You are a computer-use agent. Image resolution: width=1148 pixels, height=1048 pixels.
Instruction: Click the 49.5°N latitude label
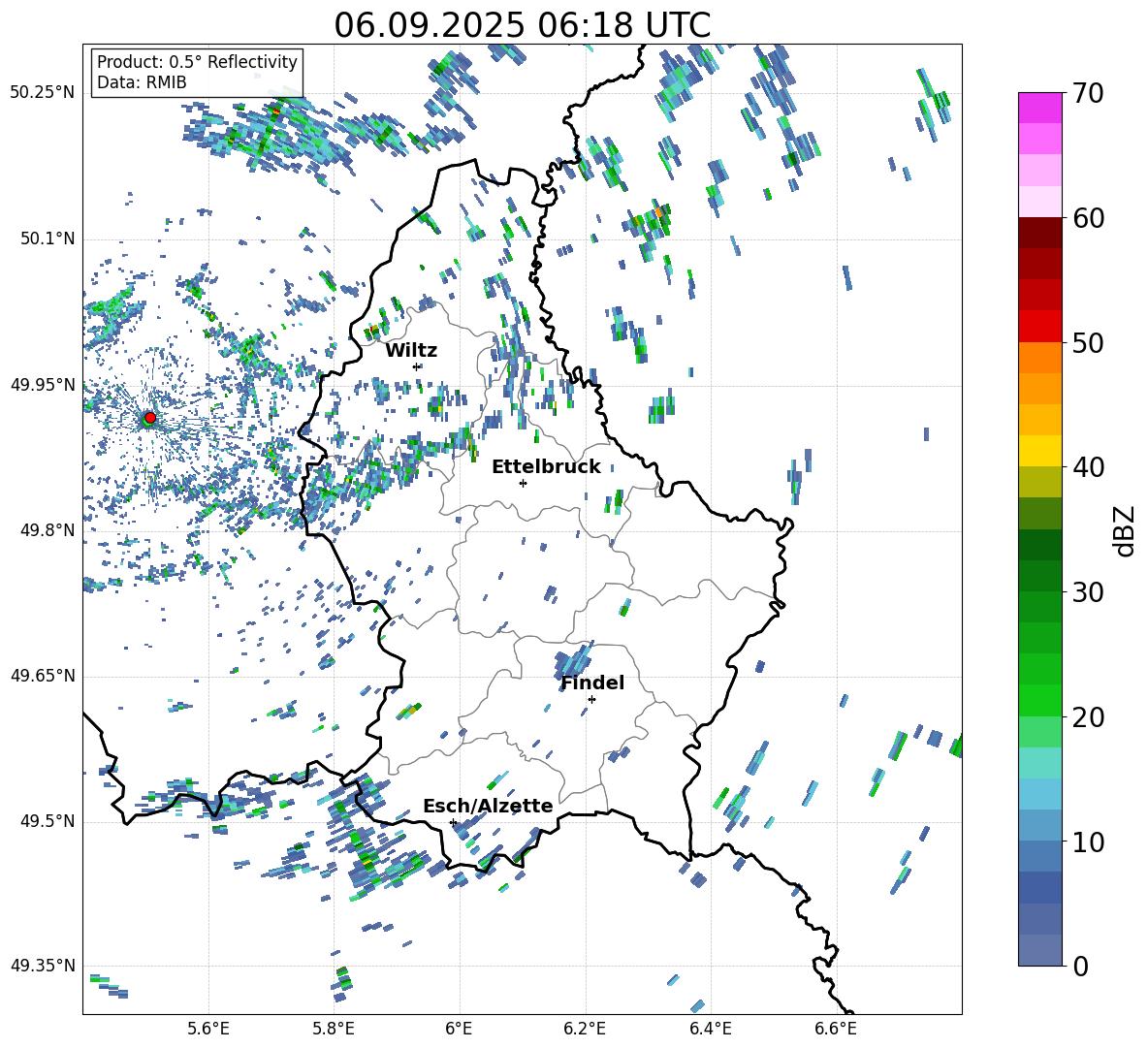click(x=47, y=821)
